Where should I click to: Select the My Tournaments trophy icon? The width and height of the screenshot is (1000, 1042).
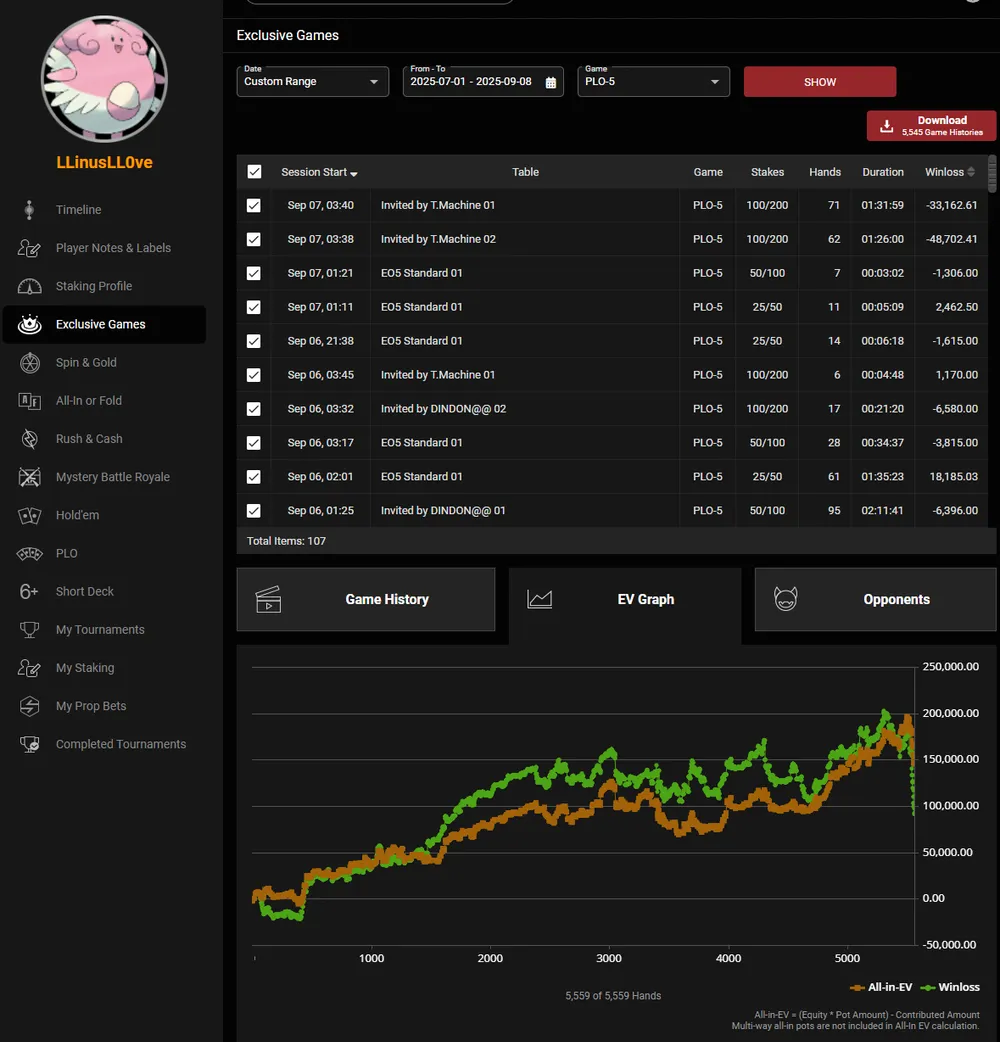tap(29, 630)
